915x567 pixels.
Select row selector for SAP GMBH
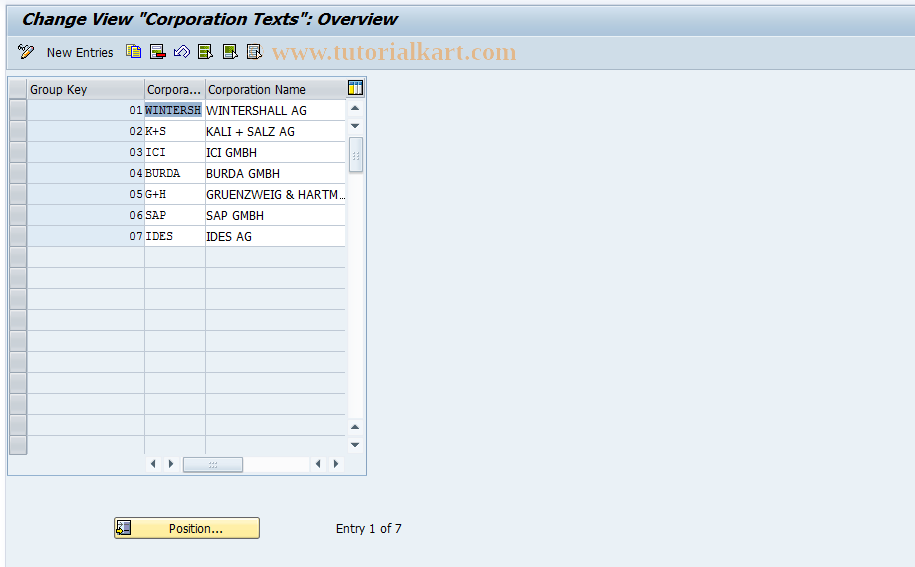[x=18, y=215]
